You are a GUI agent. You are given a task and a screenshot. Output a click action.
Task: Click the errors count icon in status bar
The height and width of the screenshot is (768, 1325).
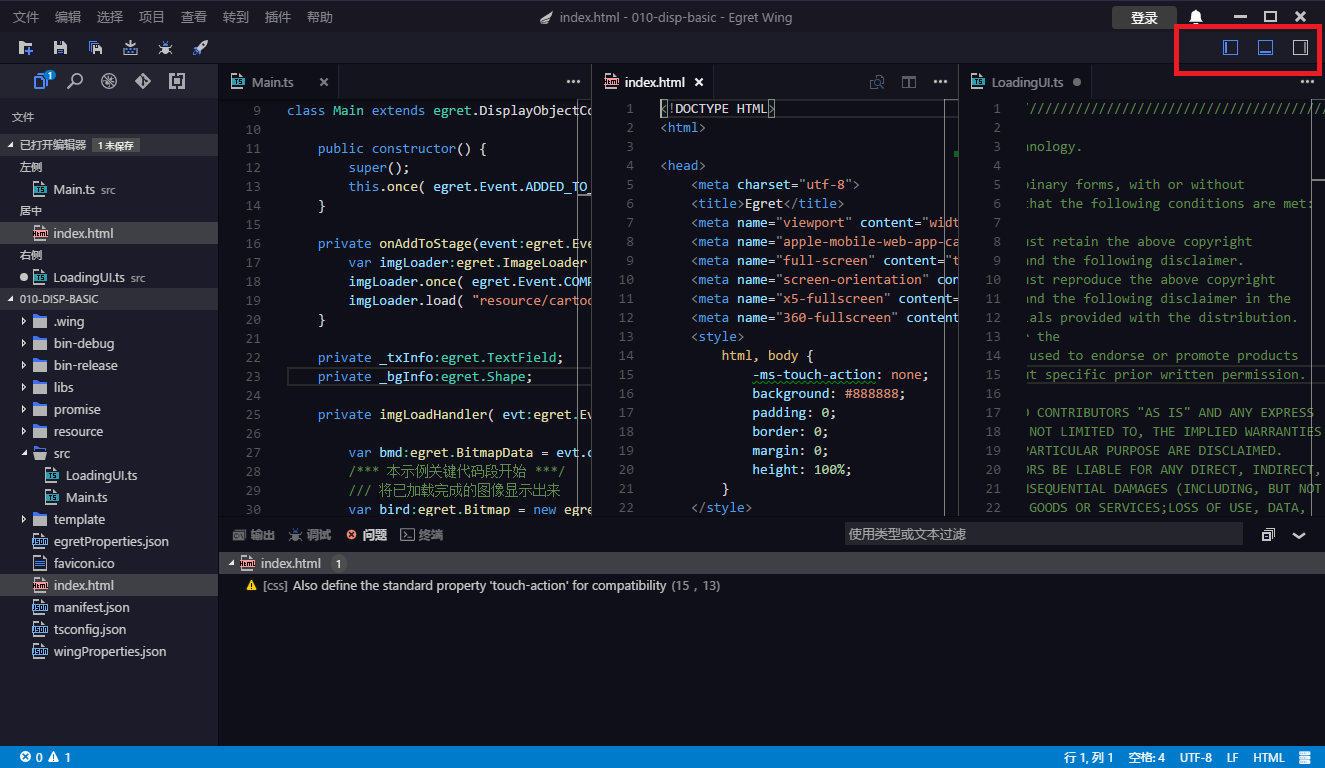(31, 757)
